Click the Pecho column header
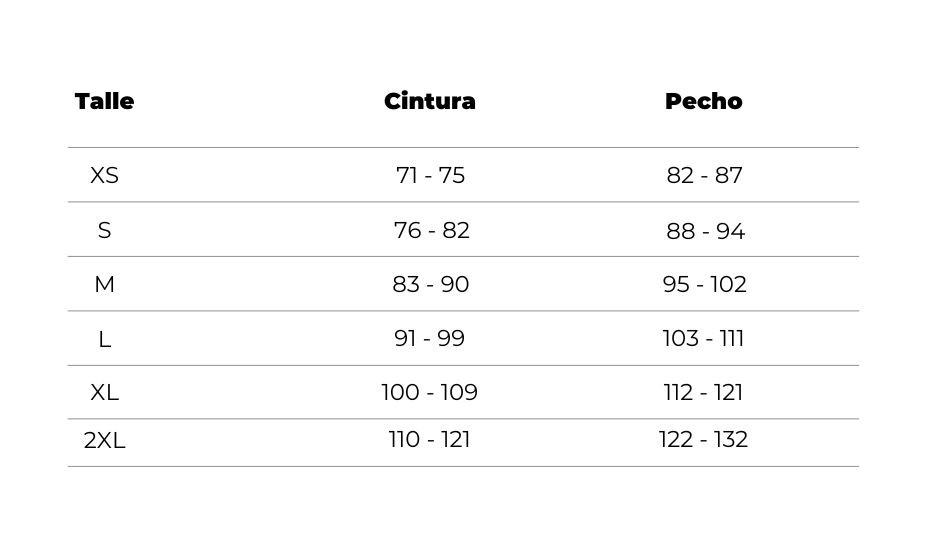The height and width of the screenshot is (557, 948). click(x=704, y=101)
